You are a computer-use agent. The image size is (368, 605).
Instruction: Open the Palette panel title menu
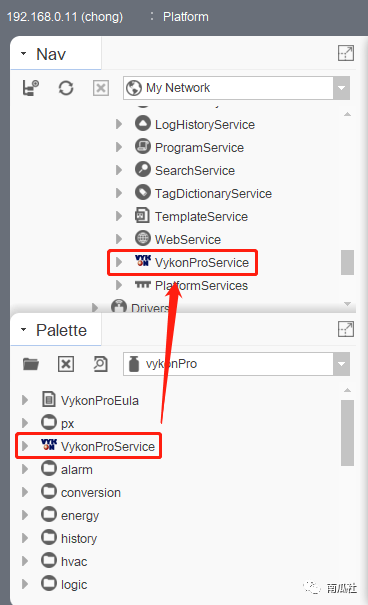(24, 330)
